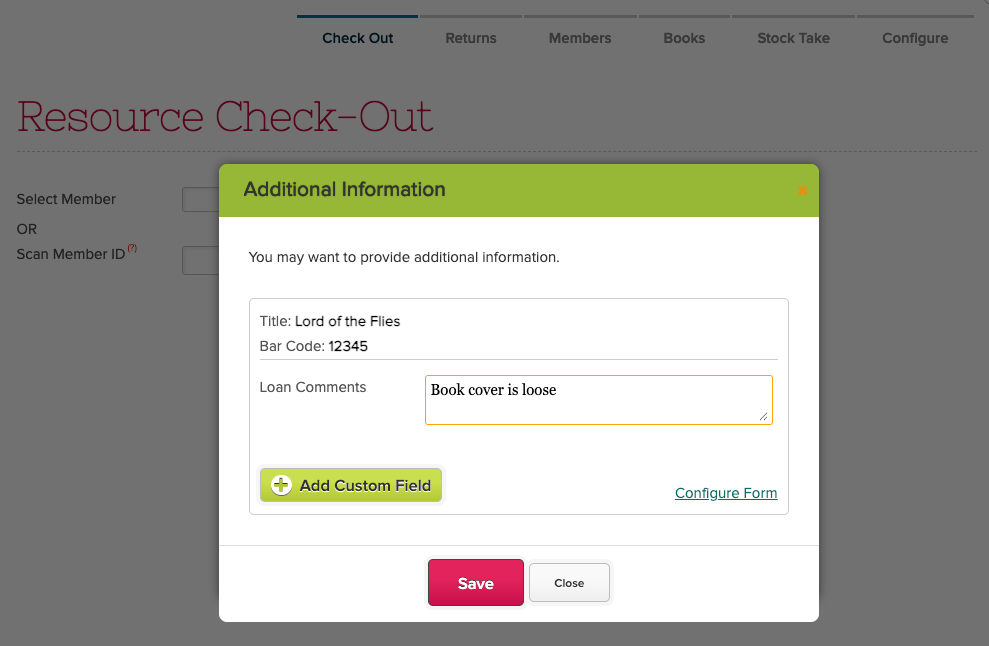This screenshot has width=989, height=646.
Task: Click the resize handle of Loan Comments box
Action: pyautogui.click(x=764, y=416)
